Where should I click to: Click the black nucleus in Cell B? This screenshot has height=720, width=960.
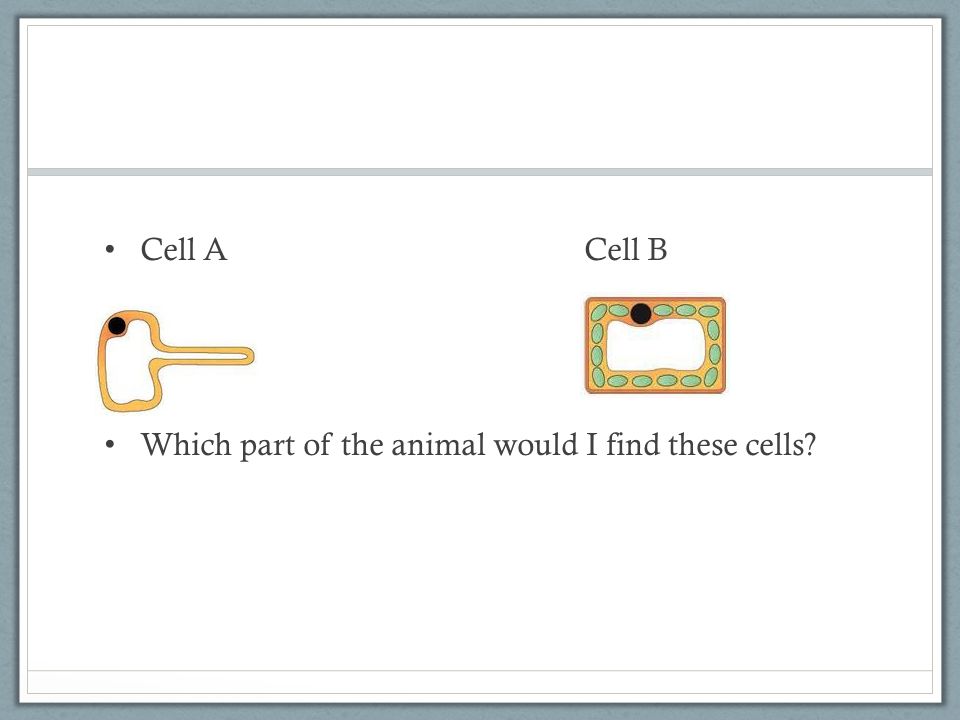[640, 313]
